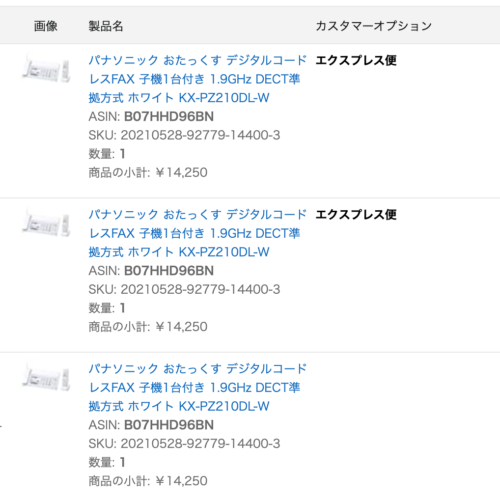Select ASIN B07HHD96BN in the second row

[x=169, y=271]
